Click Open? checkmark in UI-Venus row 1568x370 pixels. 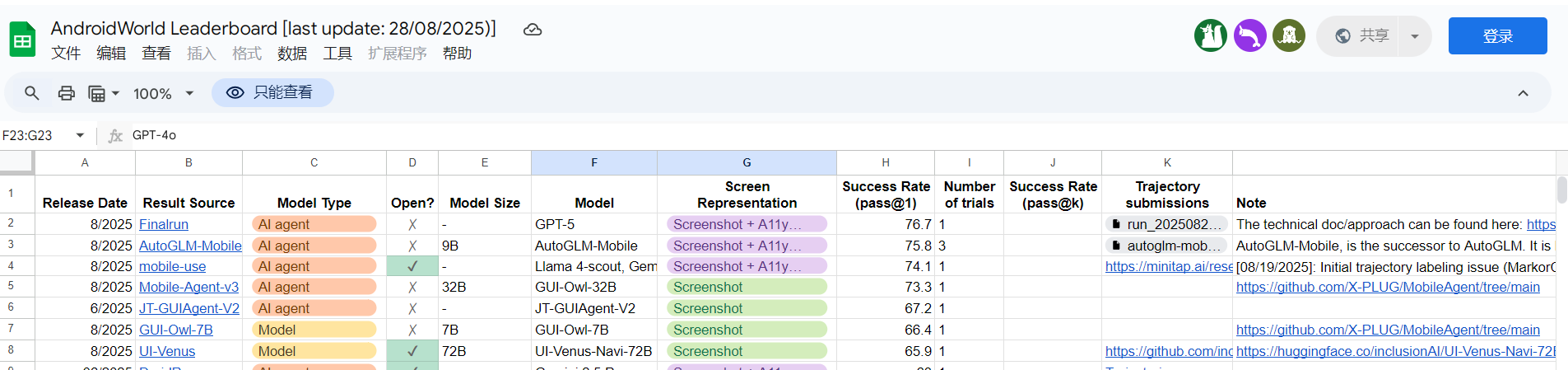tap(412, 351)
